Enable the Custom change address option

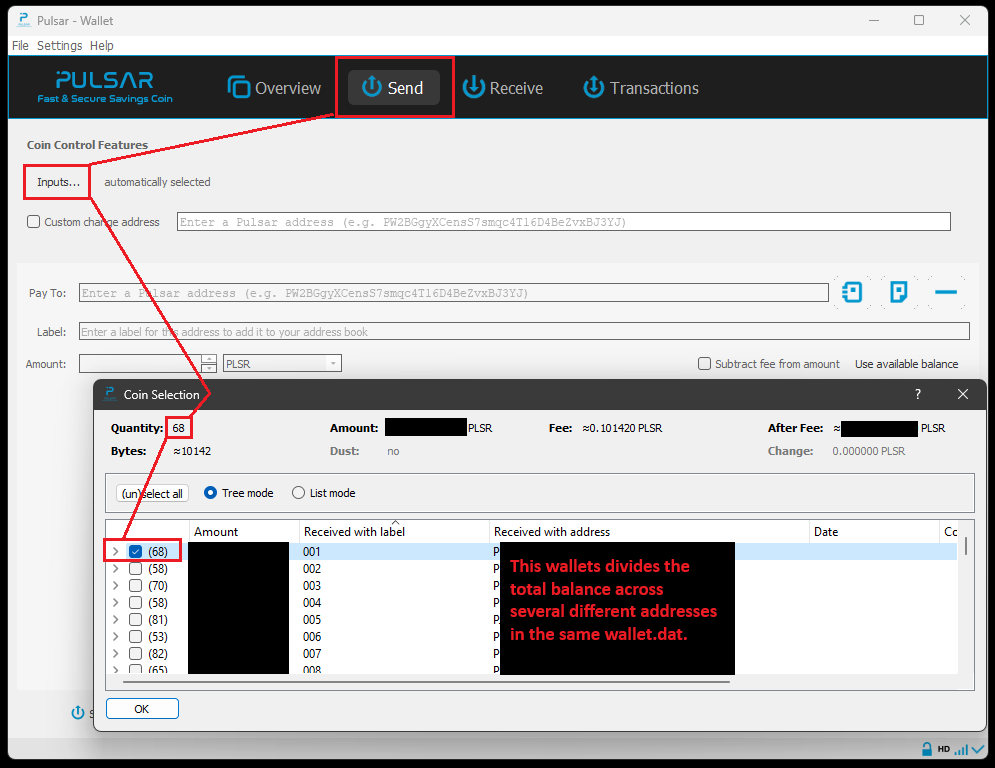click(33, 221)
